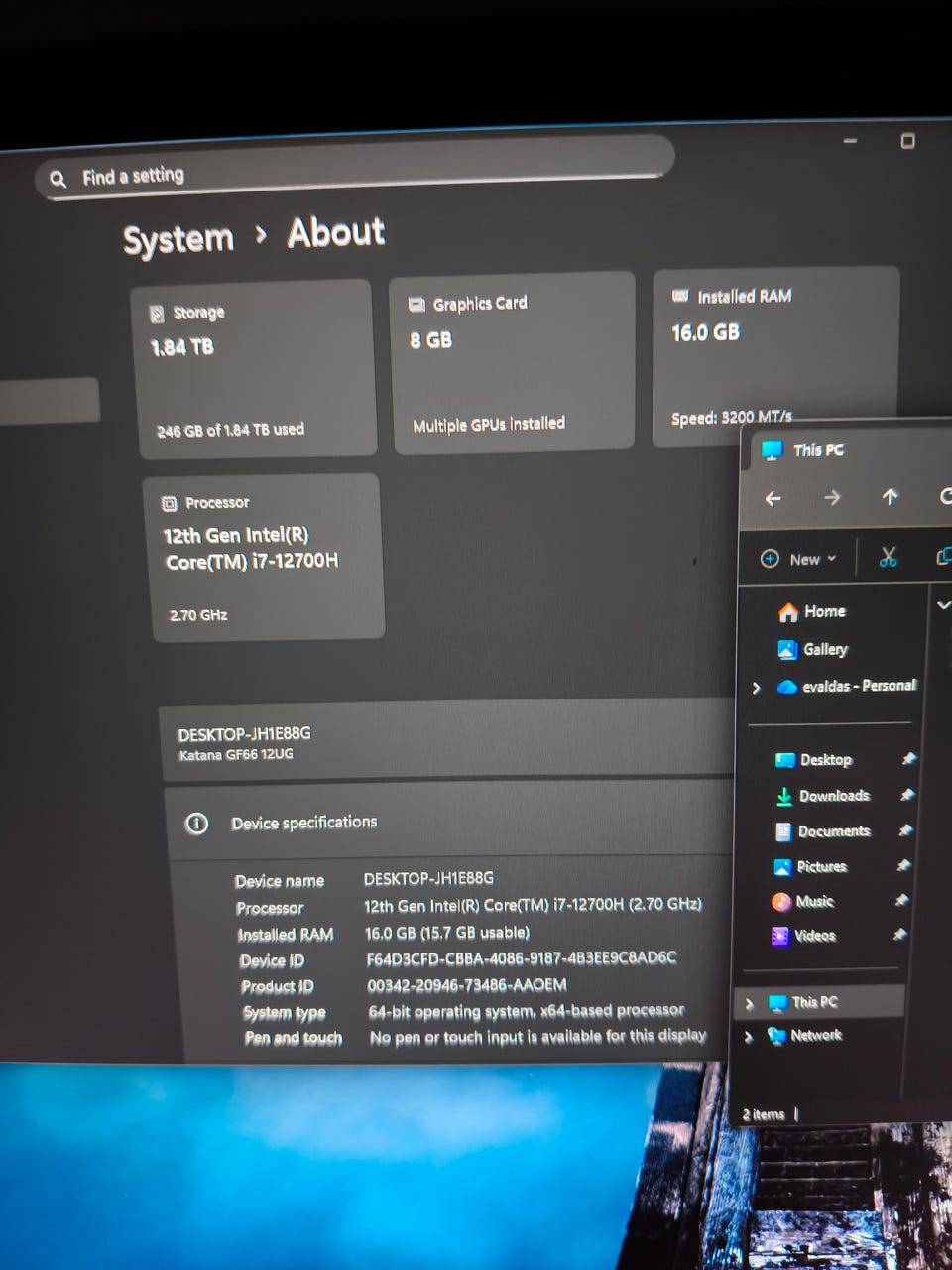The image size is (952, 1270).
Task: Open Gallery in the File Explorer sidebar
Action: coord(813,649)
